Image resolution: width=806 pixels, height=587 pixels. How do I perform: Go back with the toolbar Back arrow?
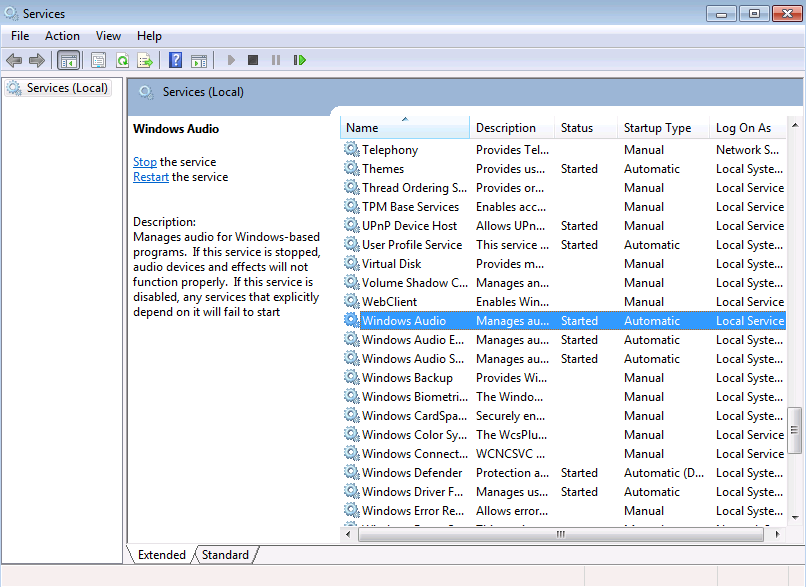[x=14, y=61]
